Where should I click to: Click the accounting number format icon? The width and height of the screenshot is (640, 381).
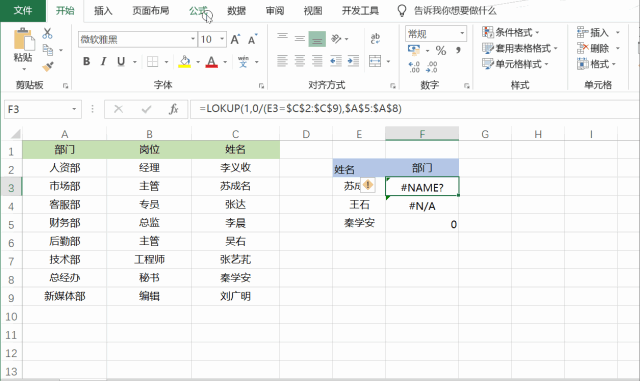point(414,50)
